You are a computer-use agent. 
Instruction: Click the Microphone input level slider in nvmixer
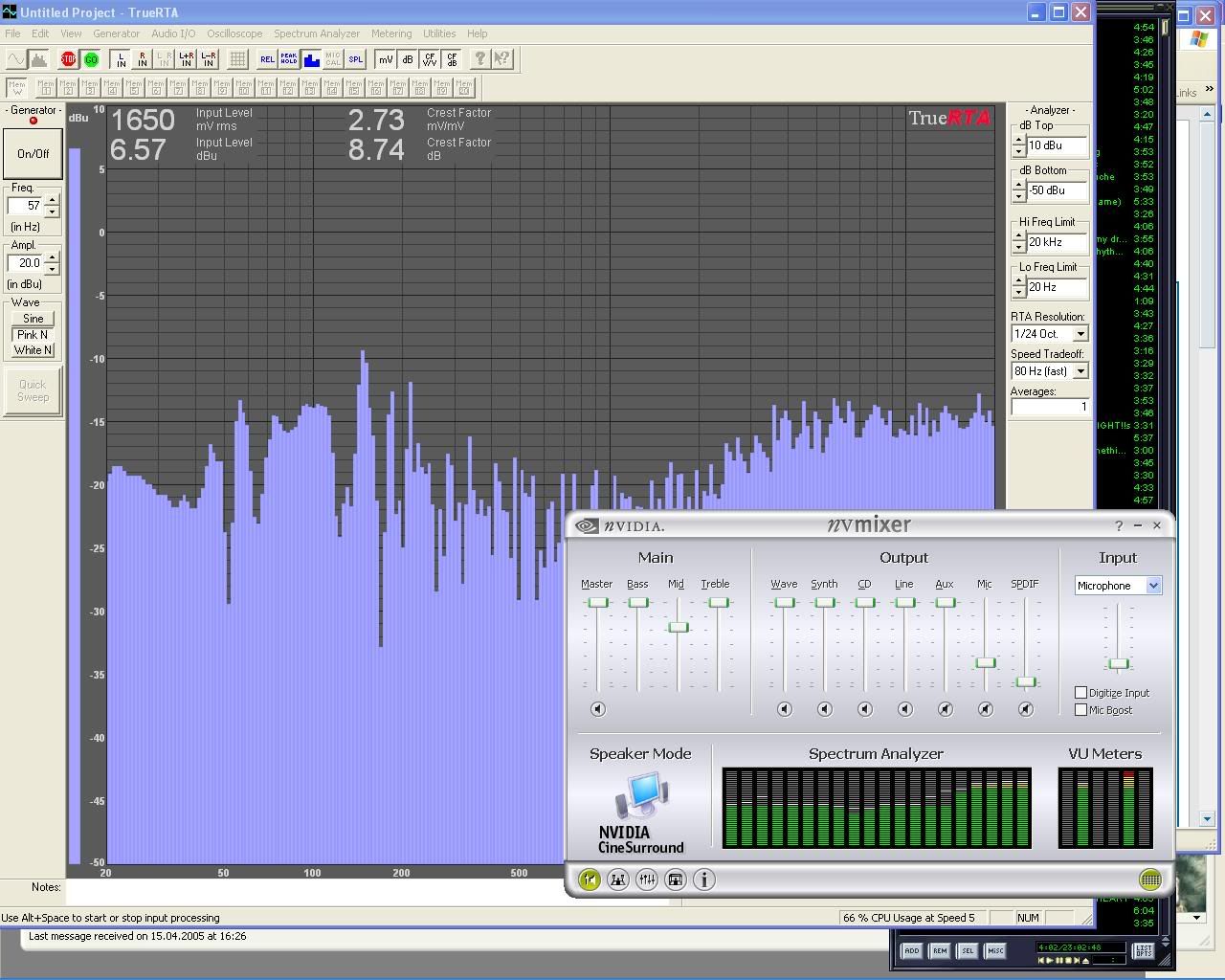[1118, 663]
